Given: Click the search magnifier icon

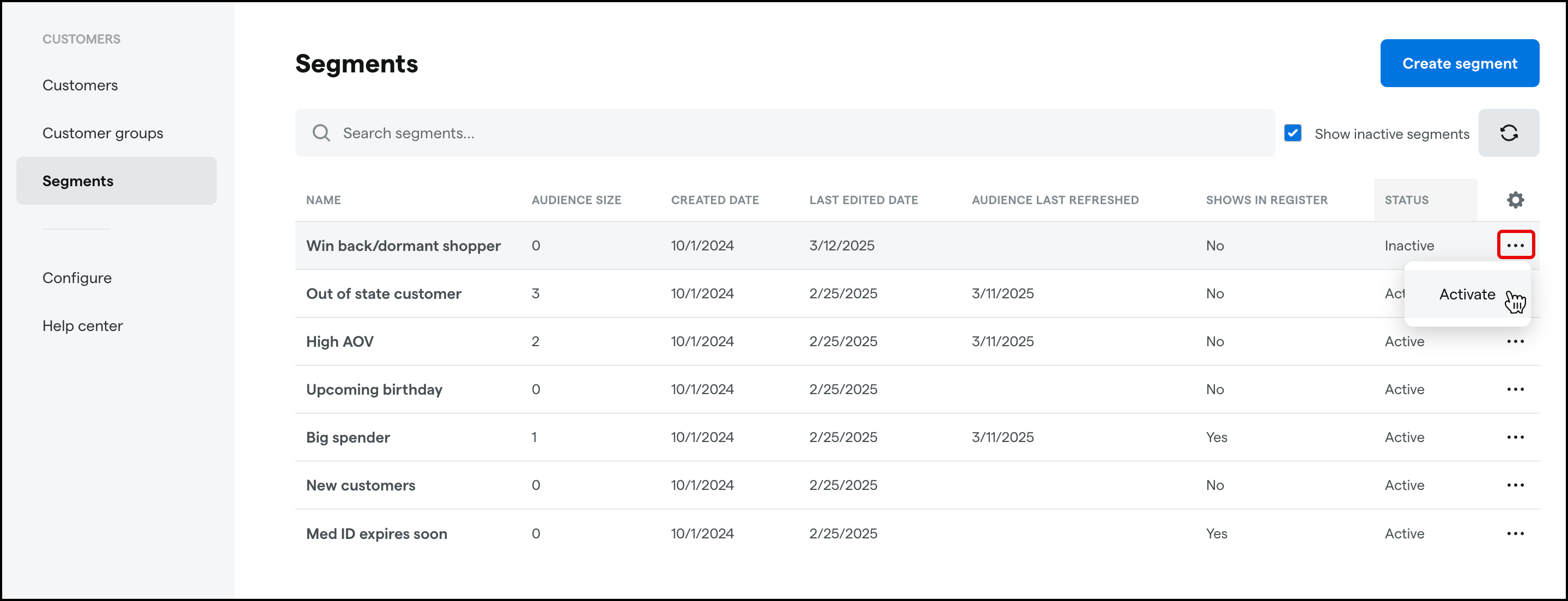Looking at the screenshot, I should click(321, 133).
